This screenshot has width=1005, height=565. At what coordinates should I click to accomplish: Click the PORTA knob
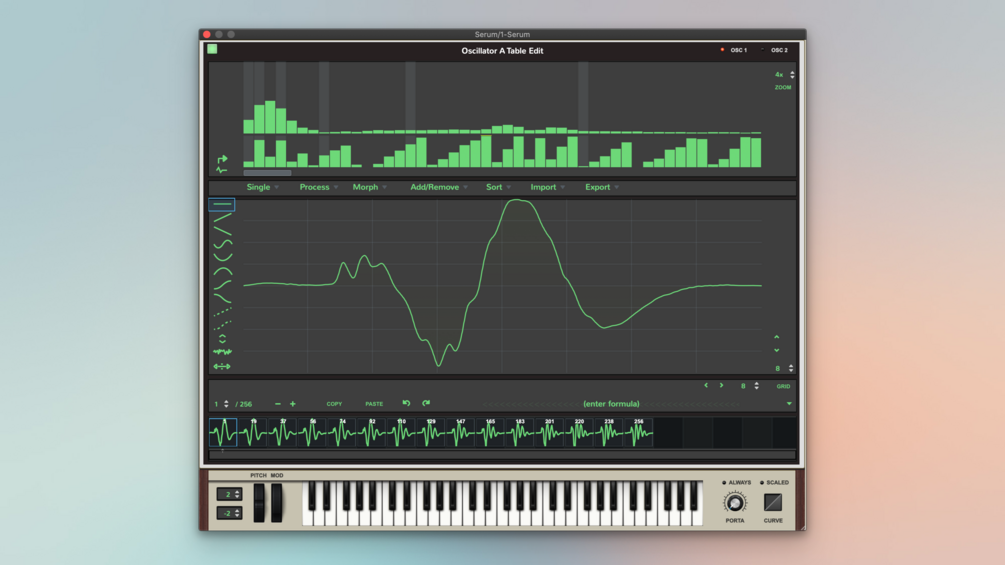pyautogui.click(x=735, y=503)
